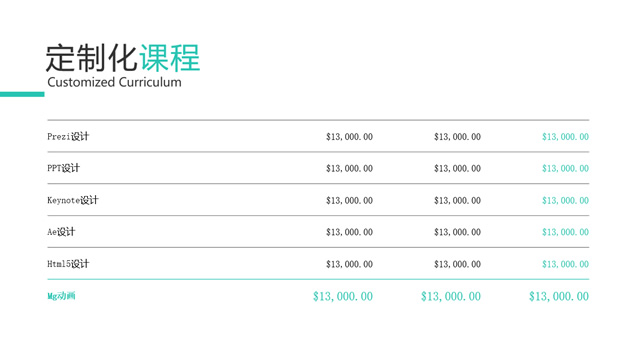Select the Customized Curriculum subtitle
This screenshot has height=361, width=635.
pos(114,82)
